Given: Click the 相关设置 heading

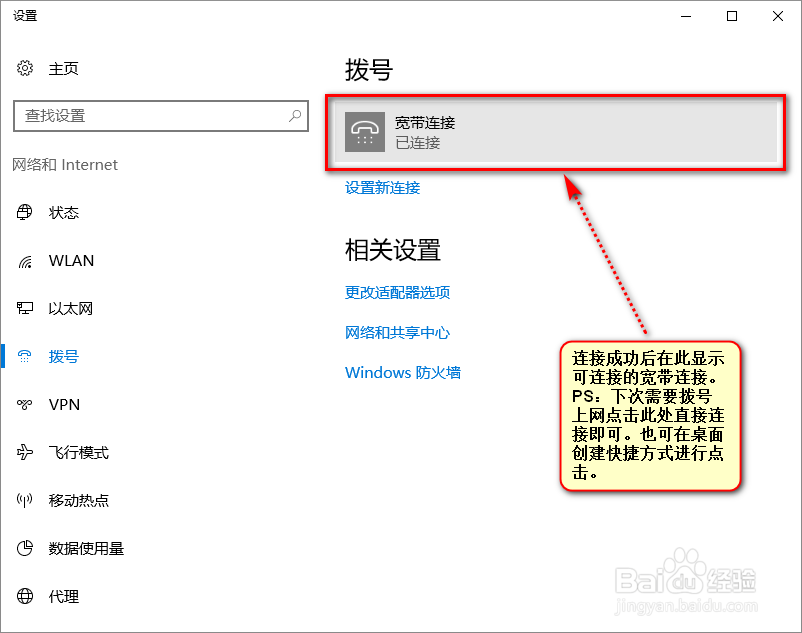Looking at the screenshot, I should (393, 250).
